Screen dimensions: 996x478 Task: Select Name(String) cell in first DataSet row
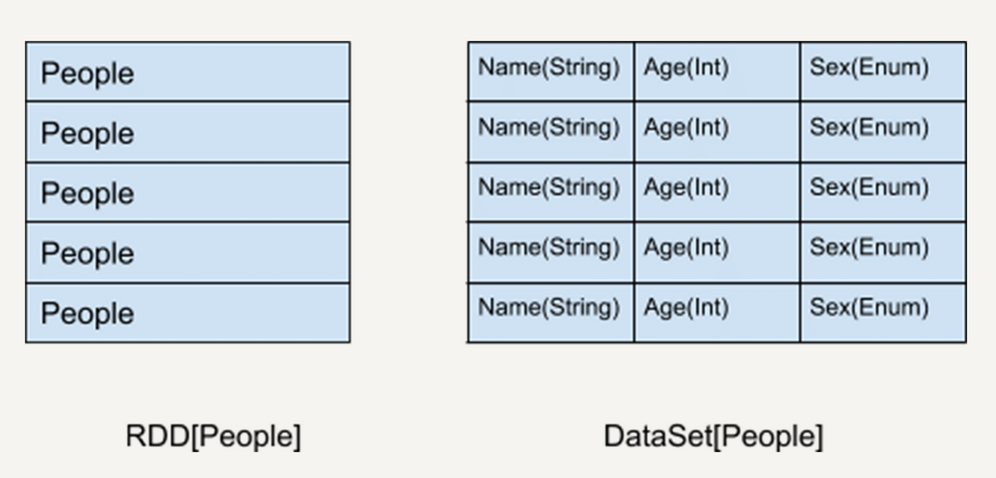point(550,70)
